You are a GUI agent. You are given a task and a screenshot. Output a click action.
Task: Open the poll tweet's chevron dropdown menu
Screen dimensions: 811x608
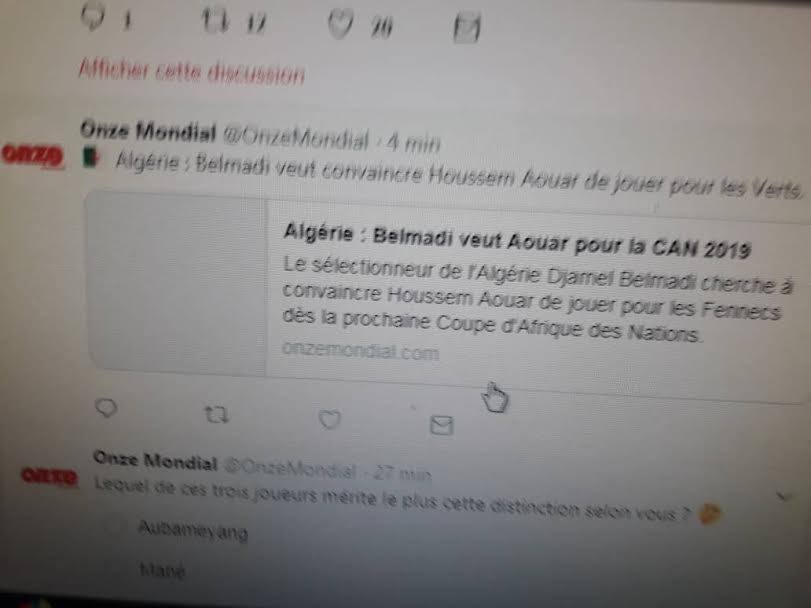pyautogui.click(x=784, y=497)
